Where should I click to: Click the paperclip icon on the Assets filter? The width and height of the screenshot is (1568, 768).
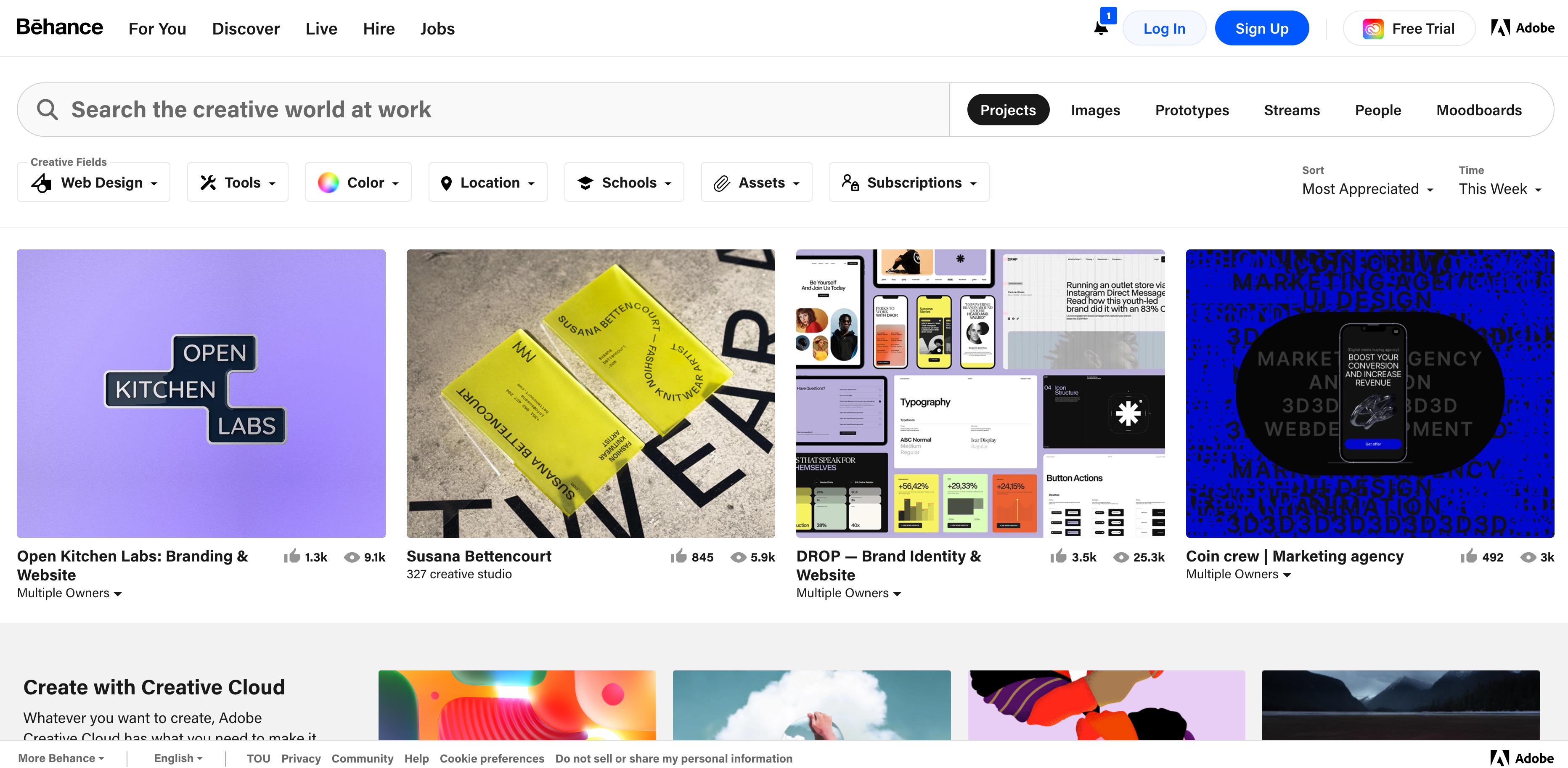tap(723, 181)
